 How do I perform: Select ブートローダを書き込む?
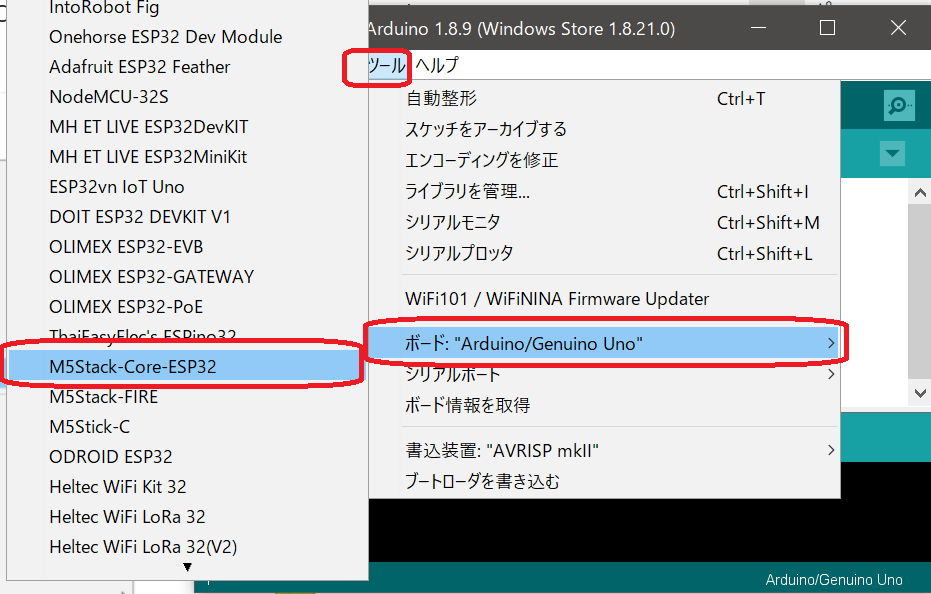tap(604, 481)
